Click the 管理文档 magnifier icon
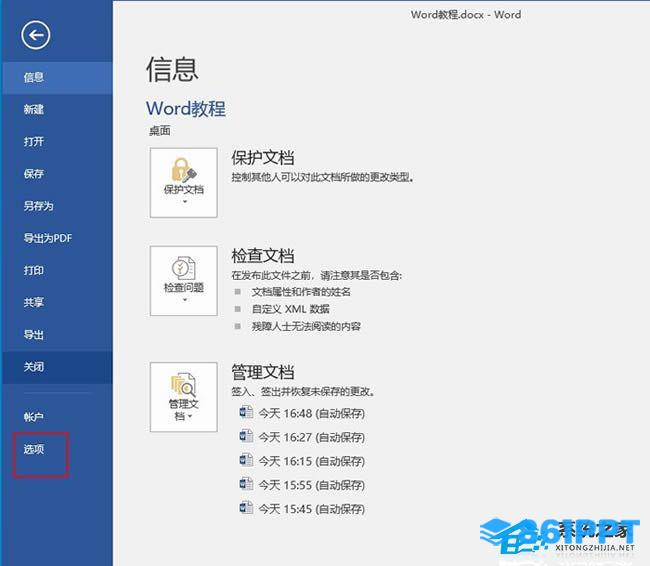The width and height of the screenshot is (650, 566). (x=184, y=385)
